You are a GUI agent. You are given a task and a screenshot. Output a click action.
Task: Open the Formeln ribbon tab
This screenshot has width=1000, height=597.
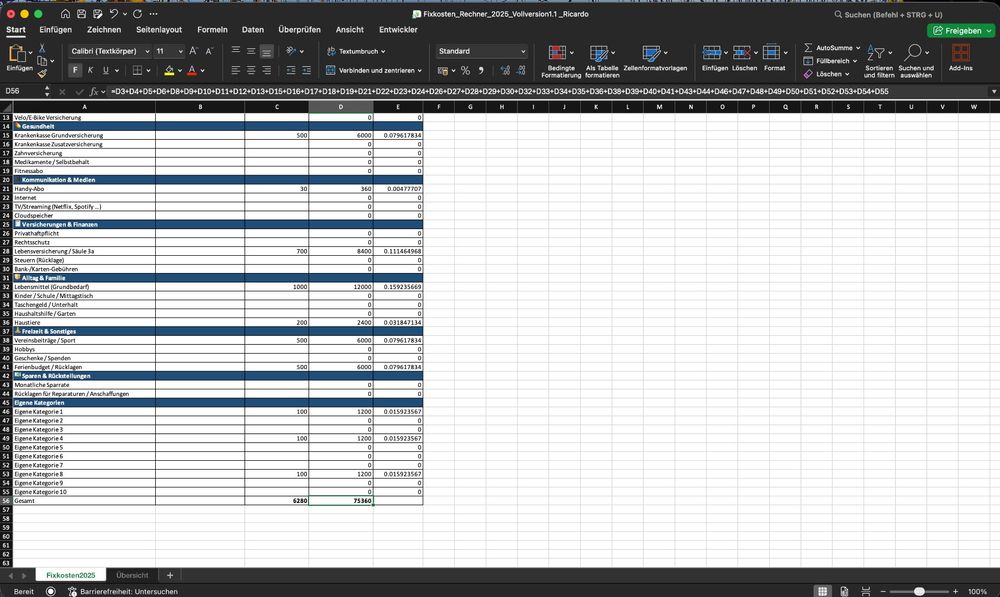pyautogui.click(x=212, y=30)
